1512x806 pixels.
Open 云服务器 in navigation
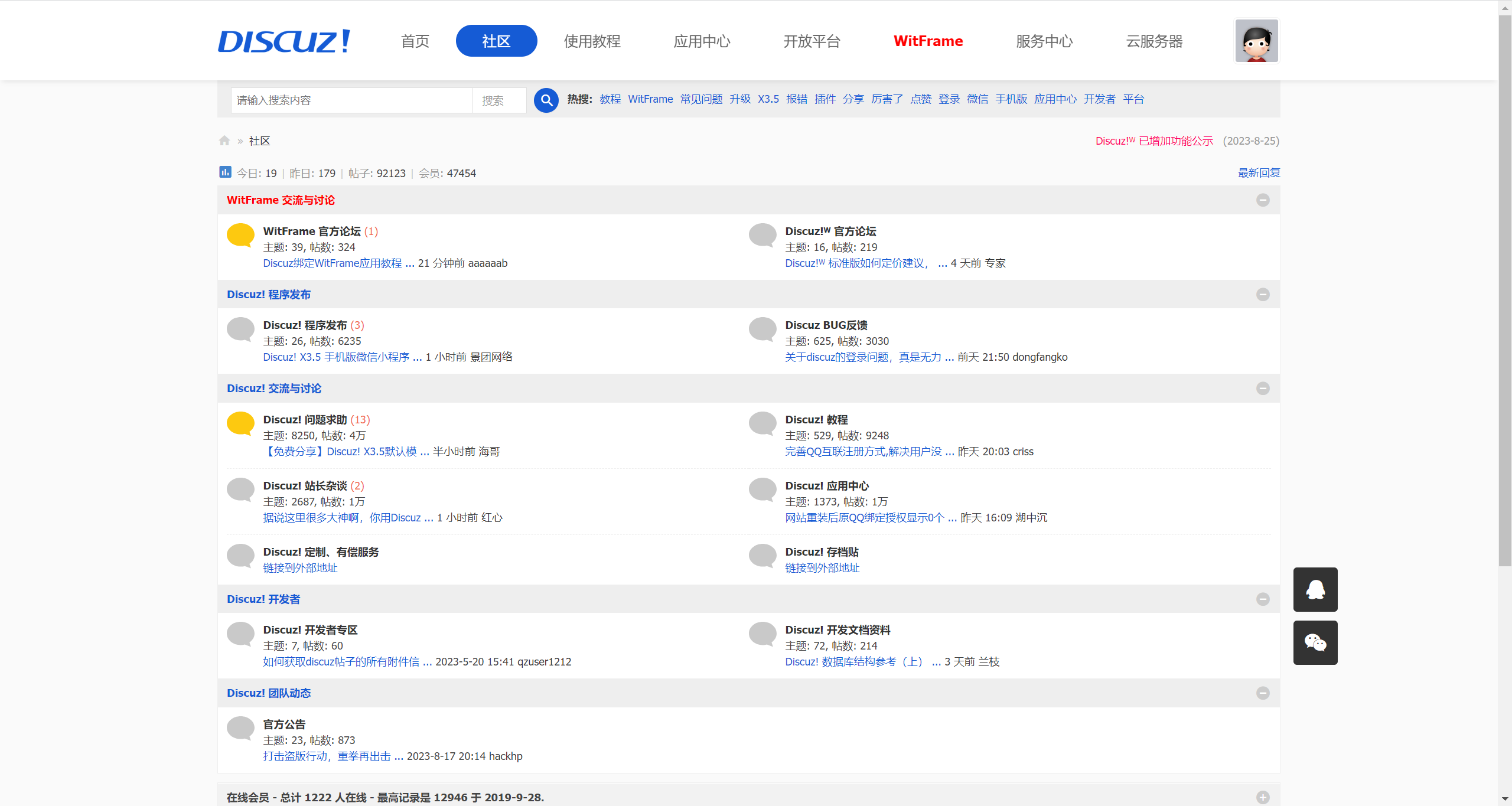click(1154, 41)
